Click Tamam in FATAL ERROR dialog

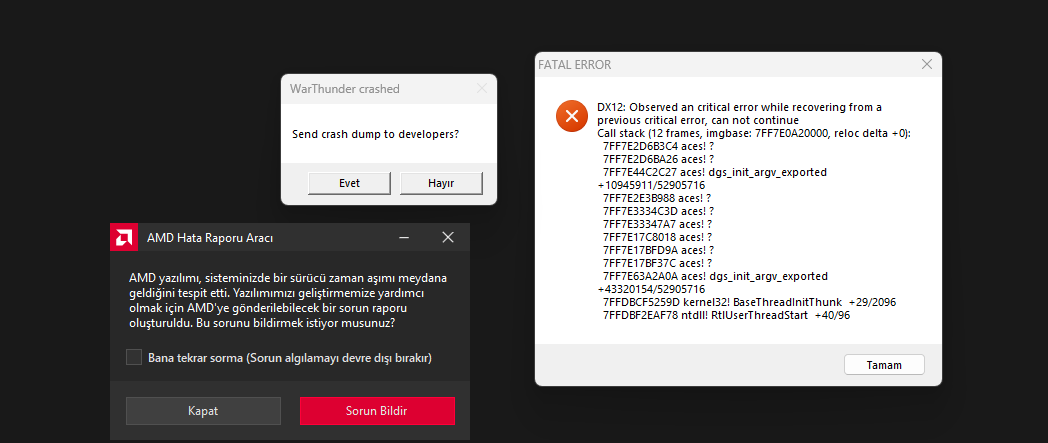click(x=884, y=365)
